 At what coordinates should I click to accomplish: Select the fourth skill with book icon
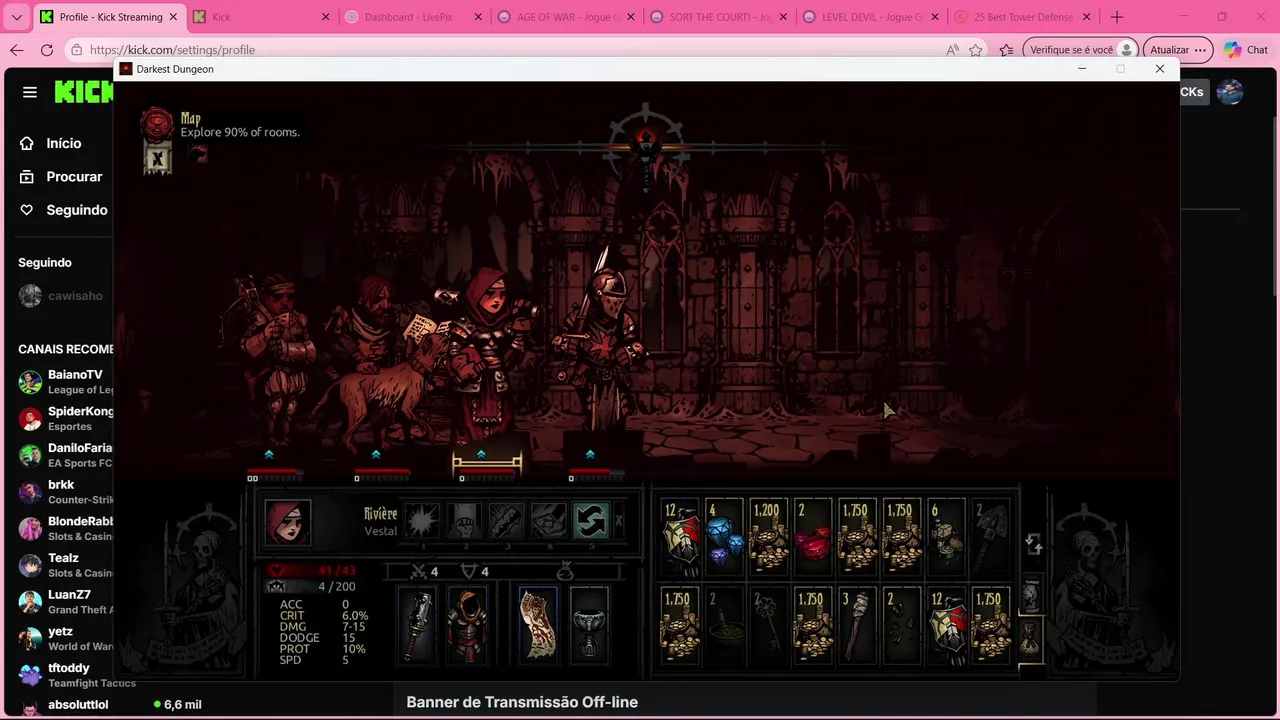click(549, 521)
